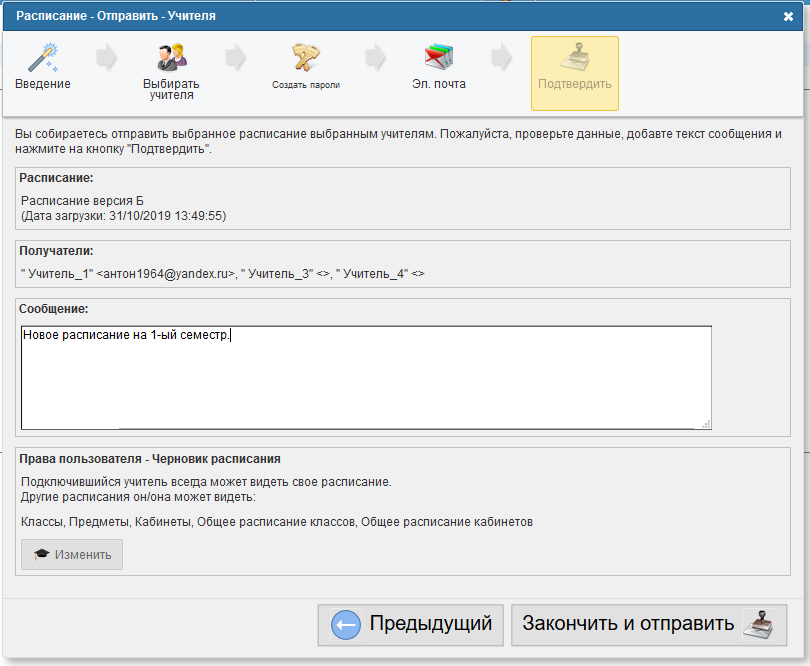Click the stamp icon on Закончить и отправить
Image resolution: width=810 pixels, height=666 pixels.
point(760,625)
